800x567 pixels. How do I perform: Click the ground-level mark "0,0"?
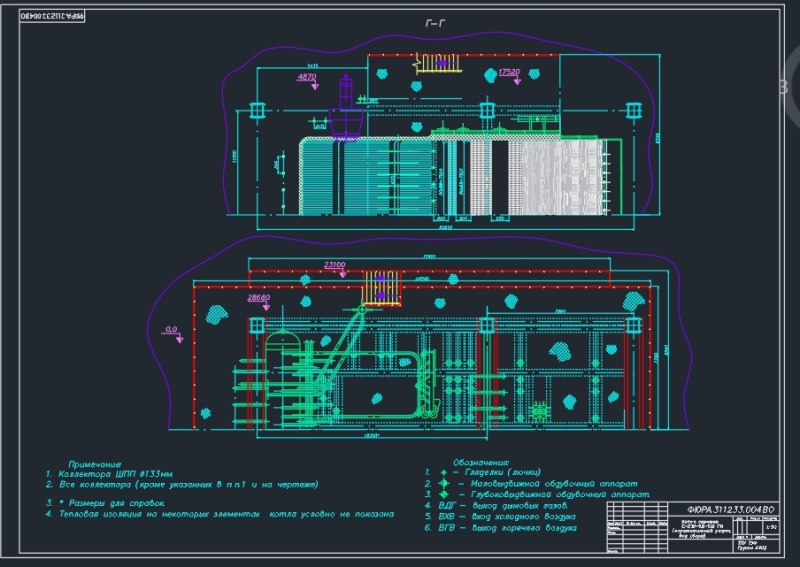coord(171,329)
